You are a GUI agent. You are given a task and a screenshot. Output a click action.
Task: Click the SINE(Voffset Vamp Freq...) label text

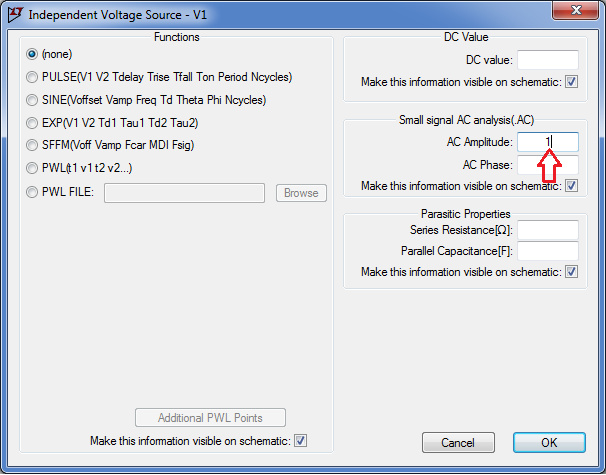[x=154, y=100]
